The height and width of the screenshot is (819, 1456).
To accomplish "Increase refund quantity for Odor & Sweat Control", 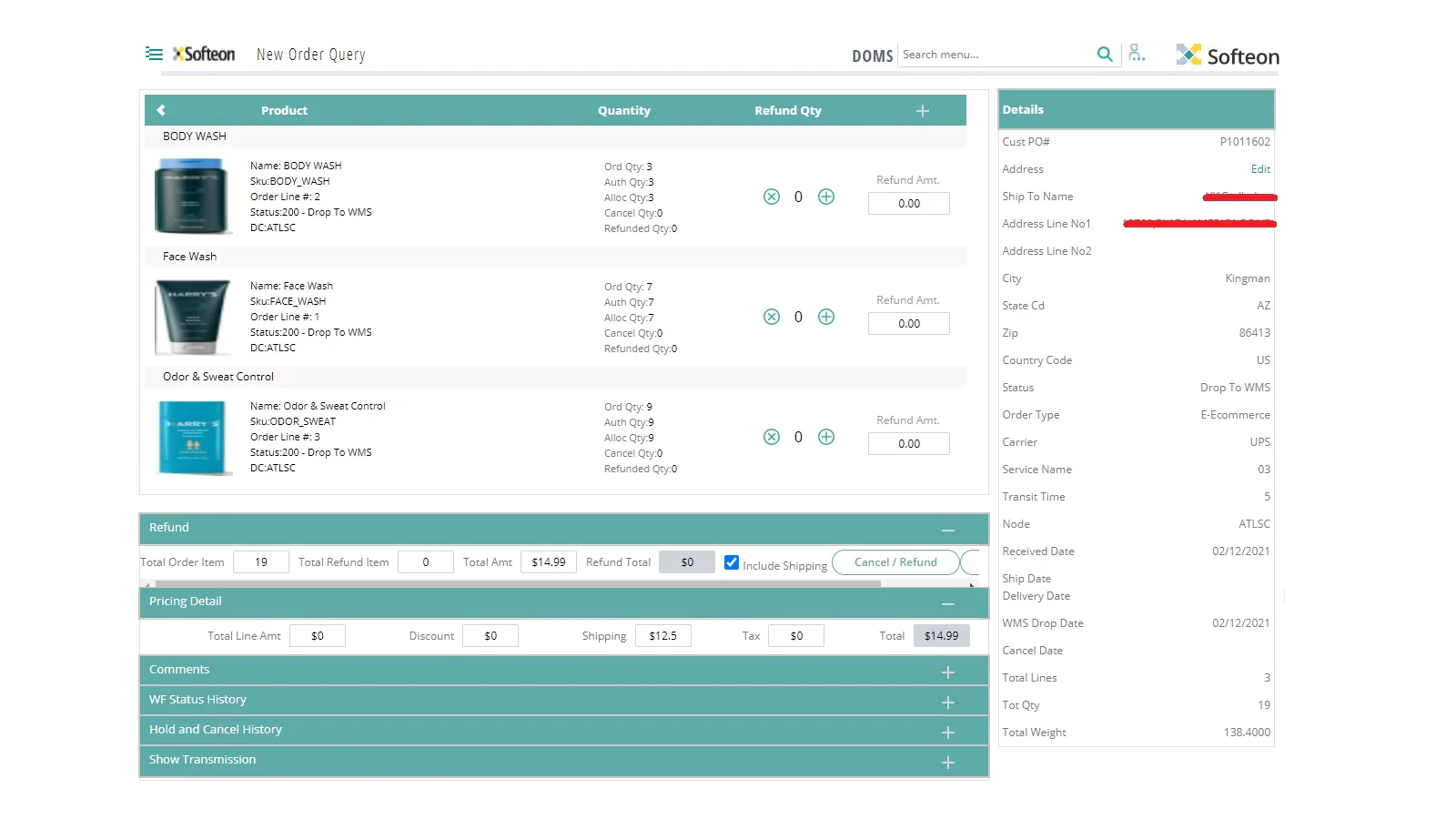I will point(826,437).
